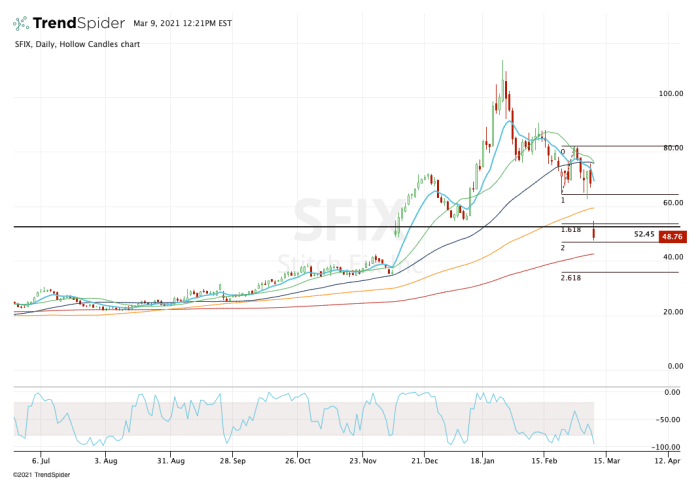Click the Fibonacci 1.618 level label
700x481 pixels.
point(571,229)
